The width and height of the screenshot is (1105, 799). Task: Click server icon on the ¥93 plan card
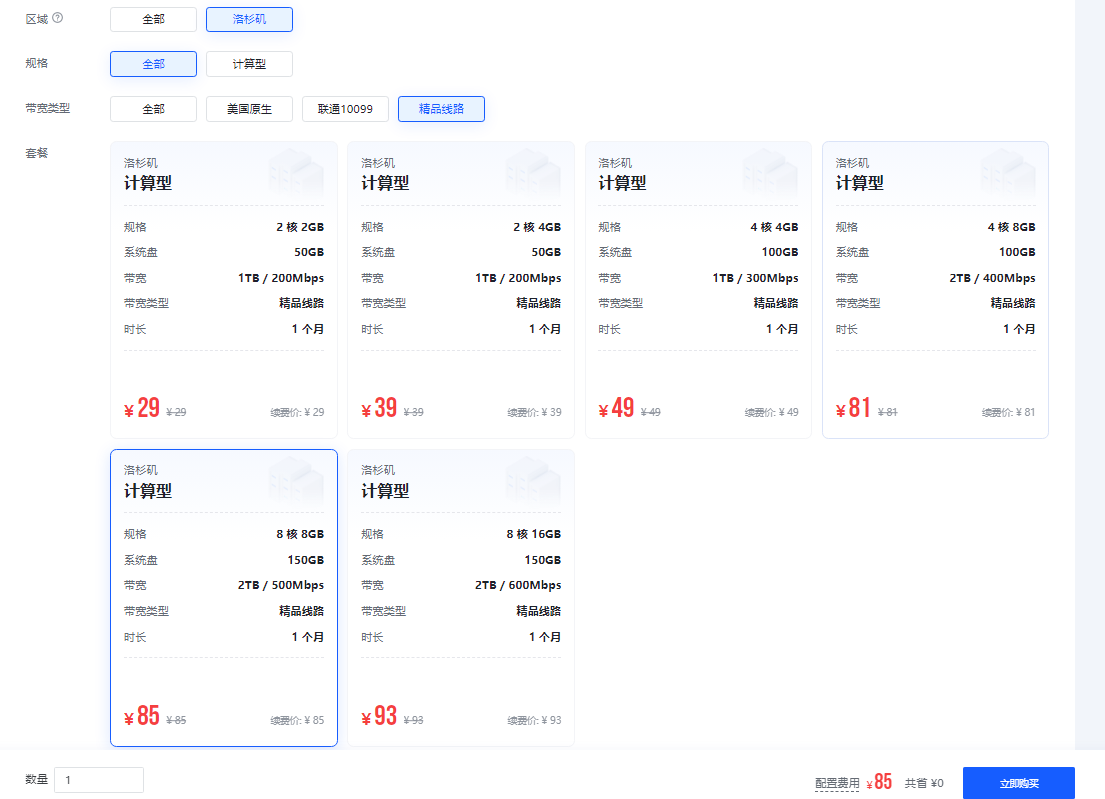tap(533, 481)
